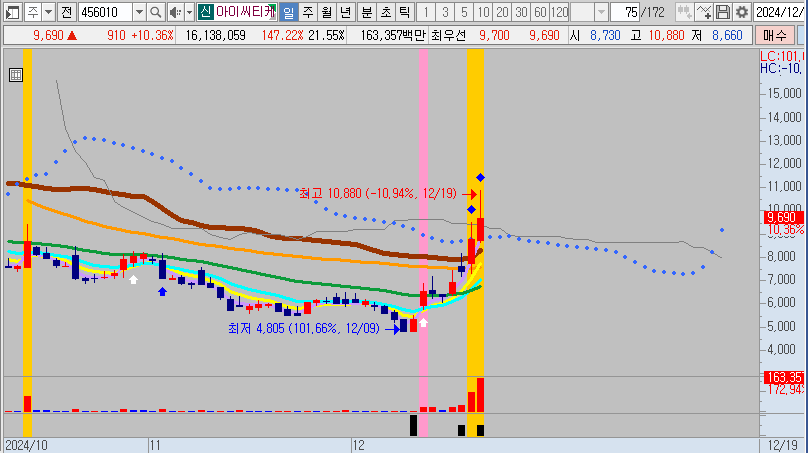Click the bar count field showing 75
This screenshot has width=808, height=453.
coord(626,12)
